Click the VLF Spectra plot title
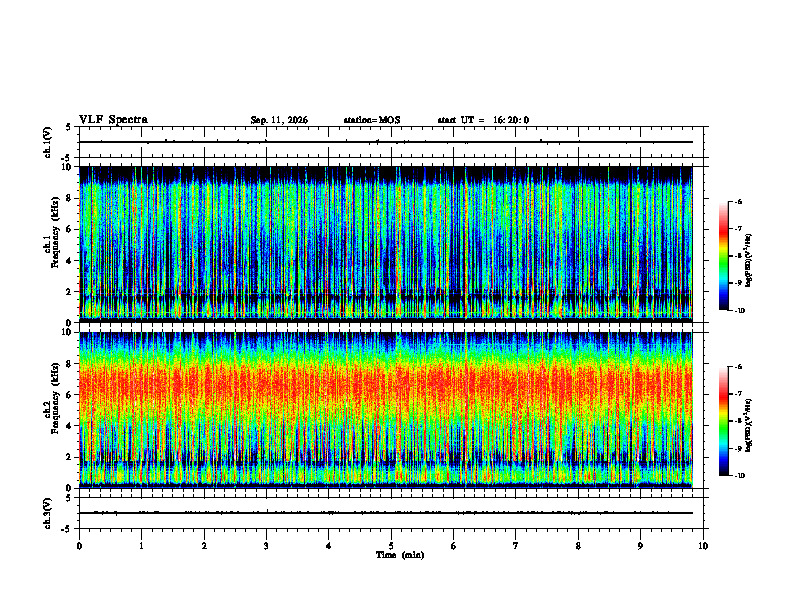The width and height of the screenshot is (792, 612). [113, 120]
